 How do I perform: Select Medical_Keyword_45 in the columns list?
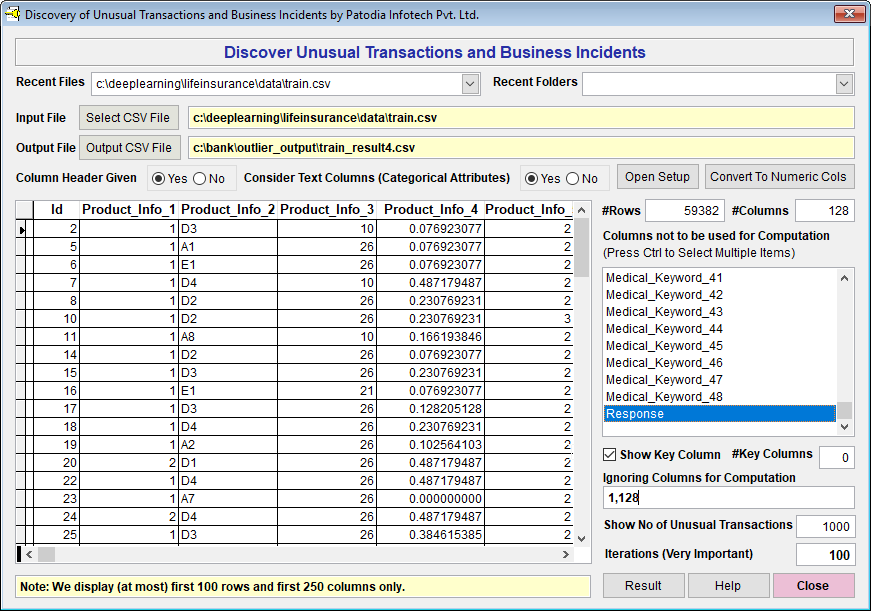pos(664,346)
